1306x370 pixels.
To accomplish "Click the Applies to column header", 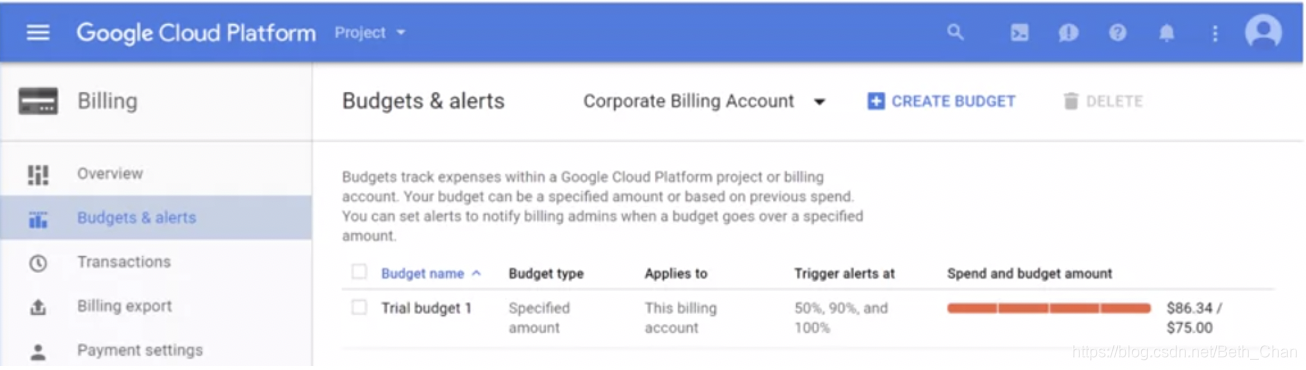I will [x=676, y=273].
